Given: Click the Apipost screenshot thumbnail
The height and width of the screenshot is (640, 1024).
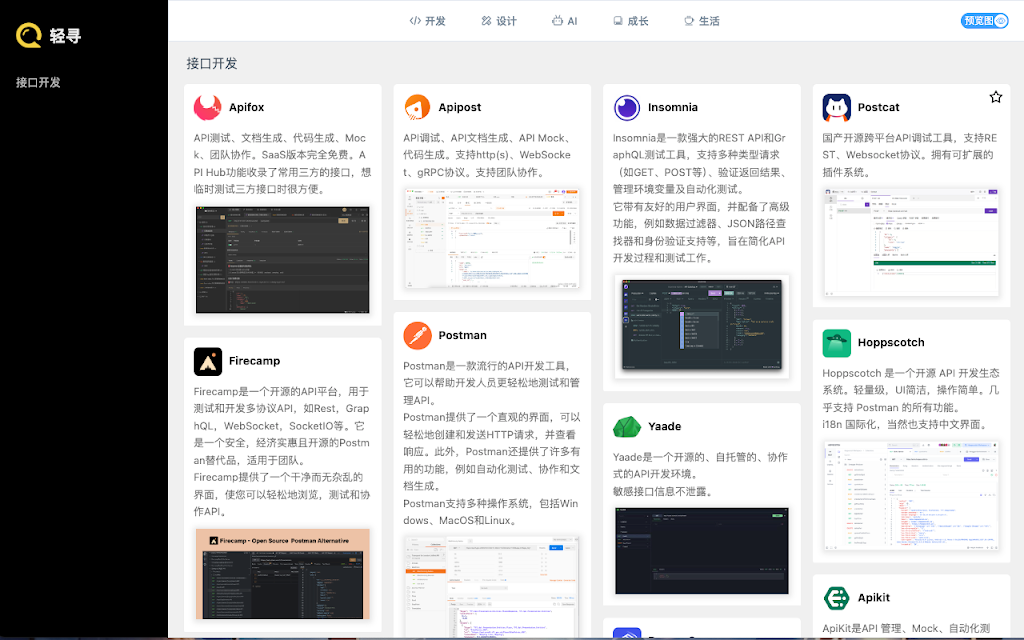Looking at the screenshot, I should coord(492,238).
